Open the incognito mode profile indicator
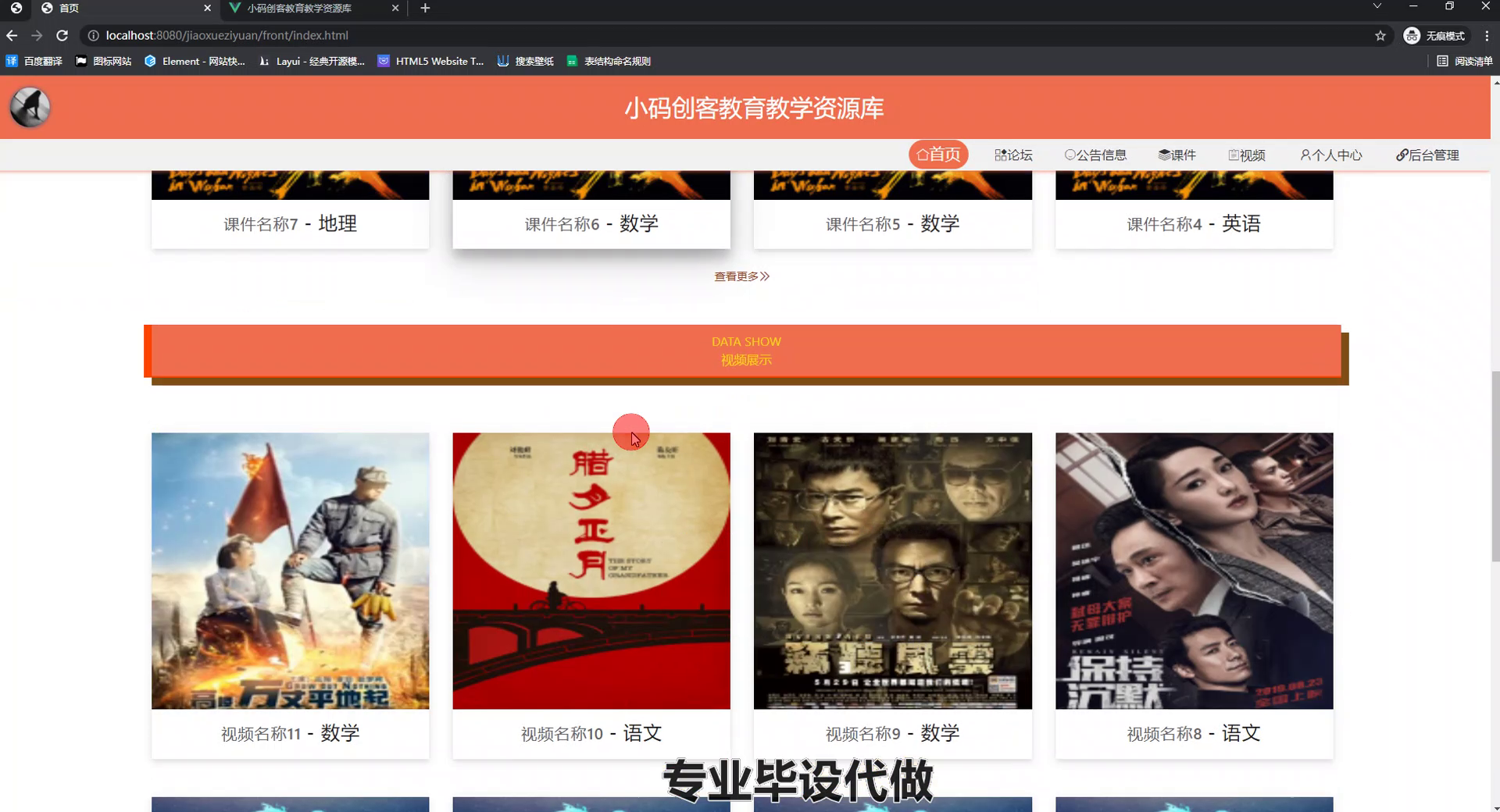The image size is (1500, 812). click(x=1436, y=35)
